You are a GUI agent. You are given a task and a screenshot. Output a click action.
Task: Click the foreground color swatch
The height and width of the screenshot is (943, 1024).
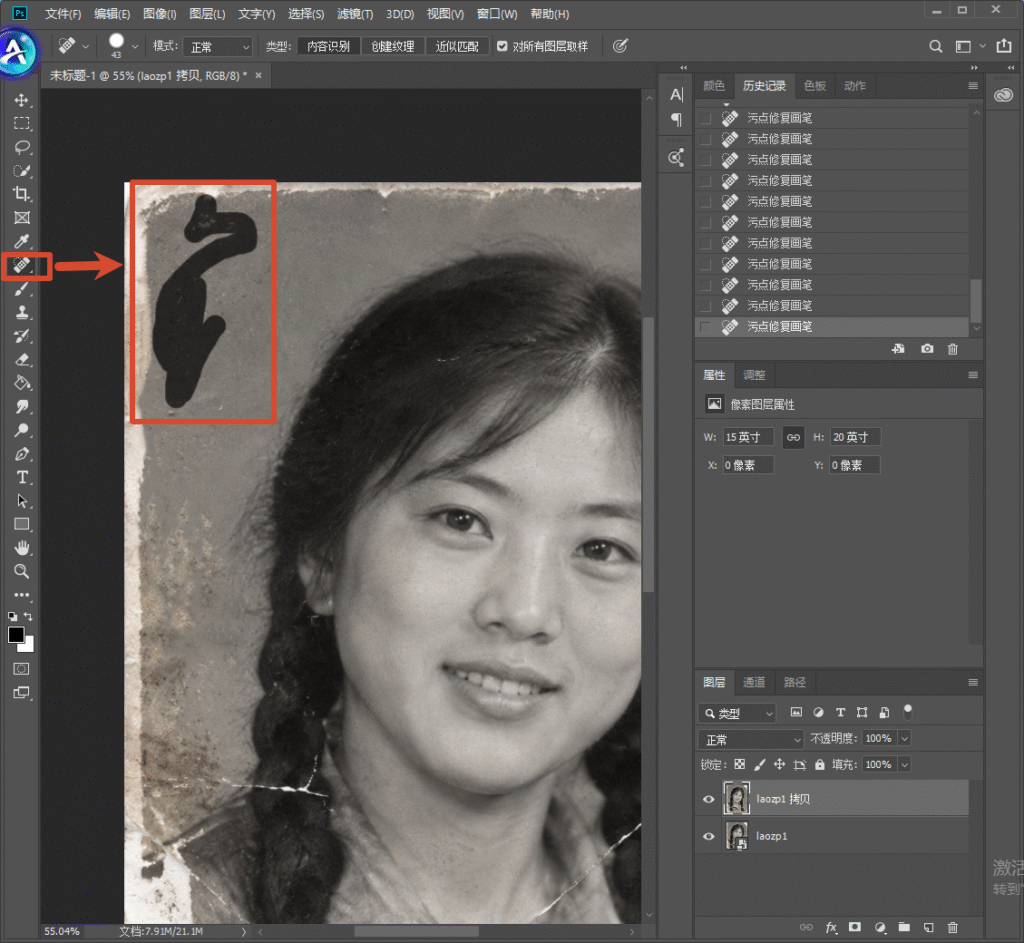click(x=15, y=634)
